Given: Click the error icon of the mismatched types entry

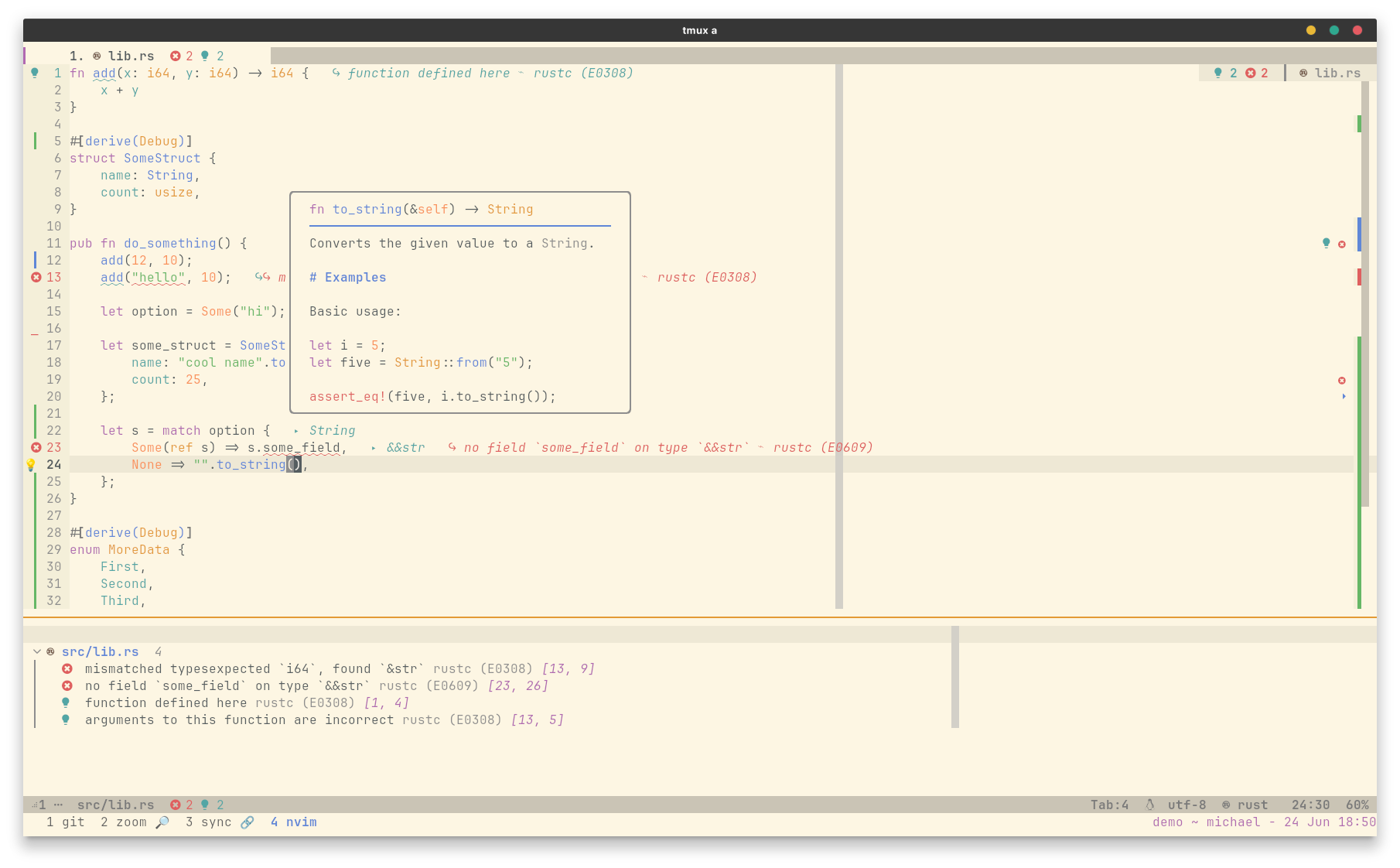Looking at the screenshot, I should 67,668.
